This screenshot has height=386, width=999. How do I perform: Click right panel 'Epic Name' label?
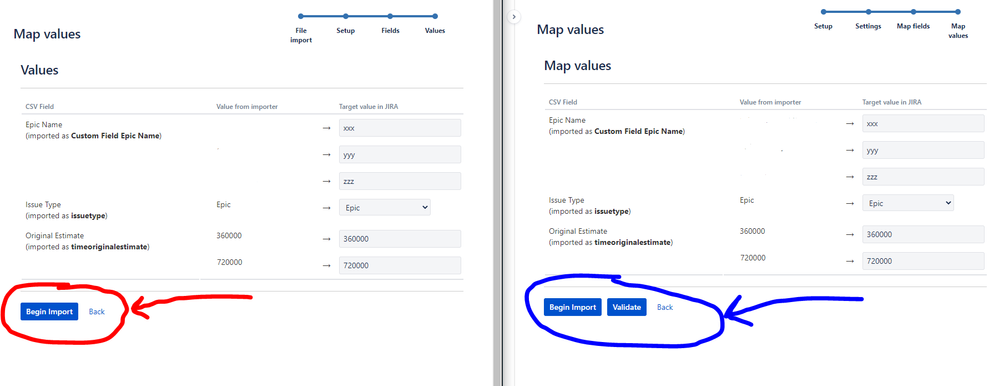(x=567, y=120)
